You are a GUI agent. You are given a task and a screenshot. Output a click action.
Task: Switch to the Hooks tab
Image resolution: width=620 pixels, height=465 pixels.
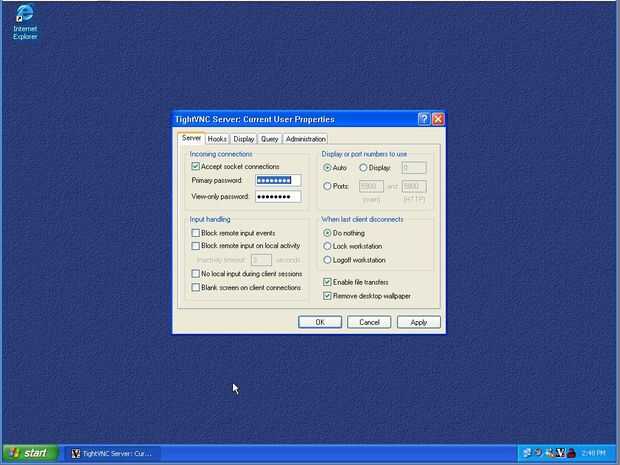tap(217, 139)
